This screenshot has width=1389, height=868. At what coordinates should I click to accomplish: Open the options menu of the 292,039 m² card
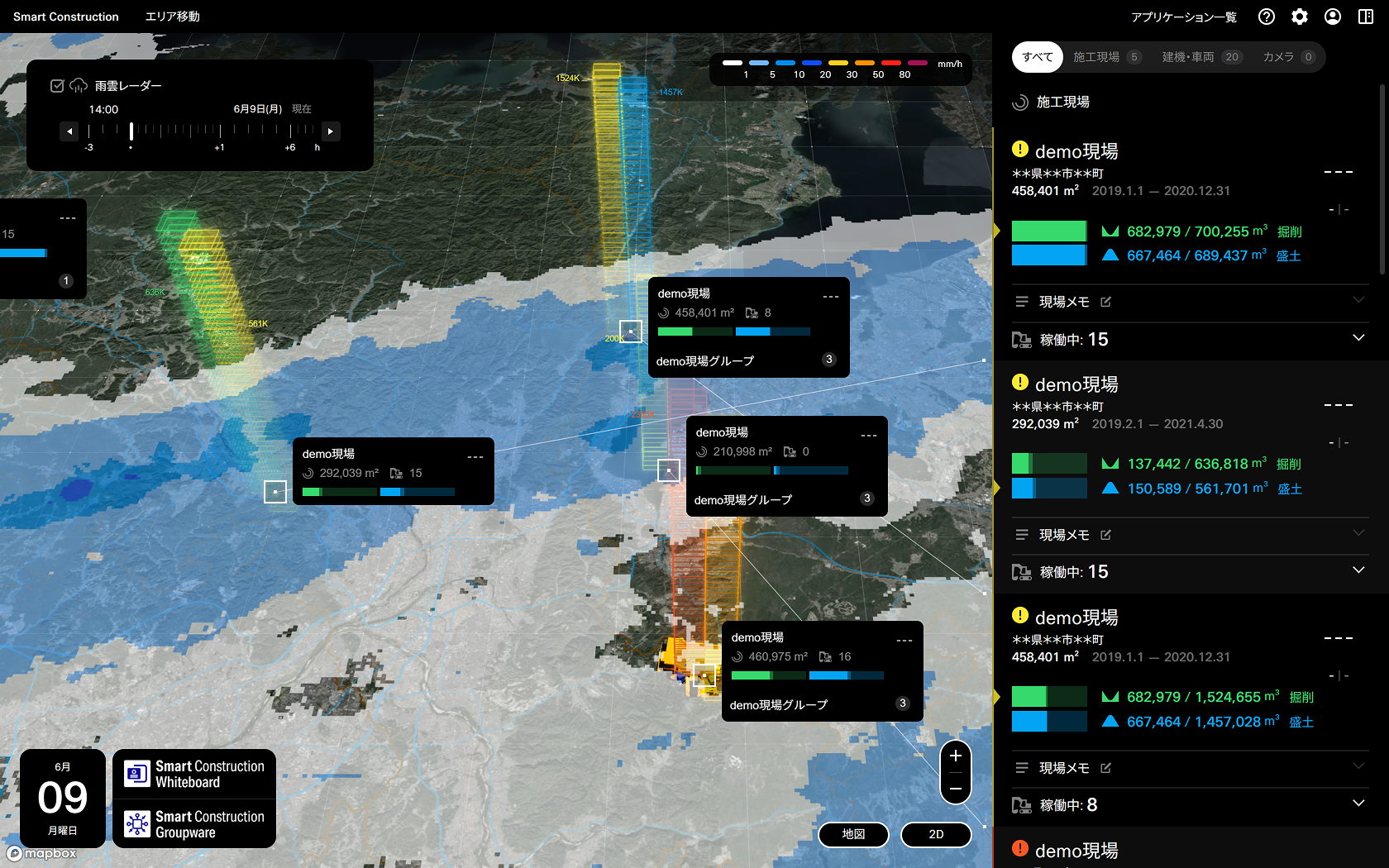point(1339,405)
